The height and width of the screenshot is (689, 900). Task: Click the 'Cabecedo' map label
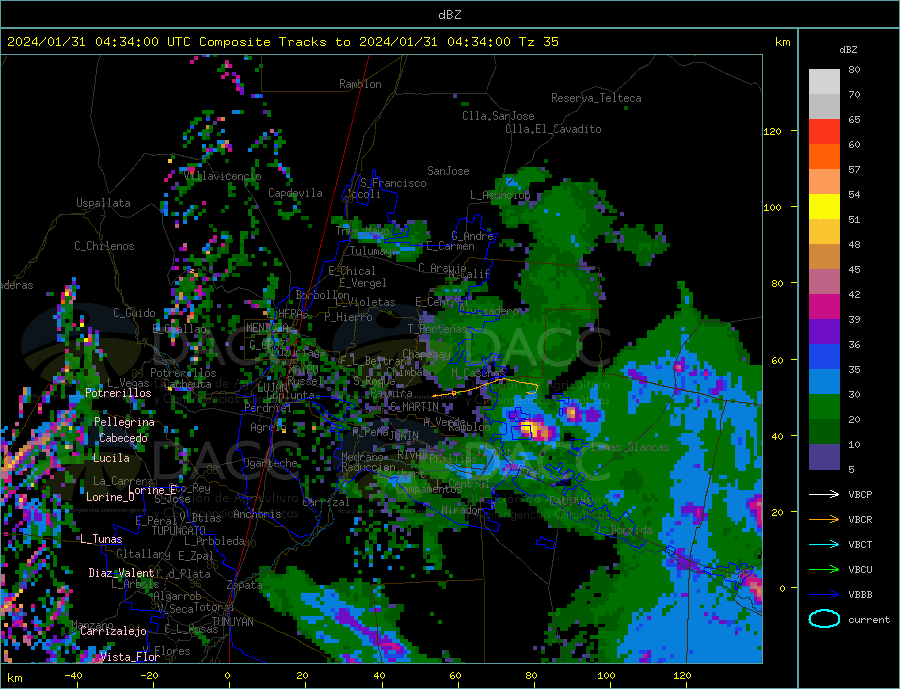pyautogui.click(x=123, y=438)
